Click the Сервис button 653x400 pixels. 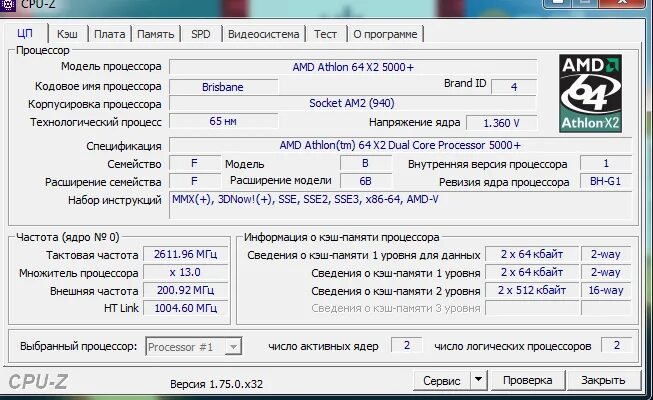coord(442,380)
